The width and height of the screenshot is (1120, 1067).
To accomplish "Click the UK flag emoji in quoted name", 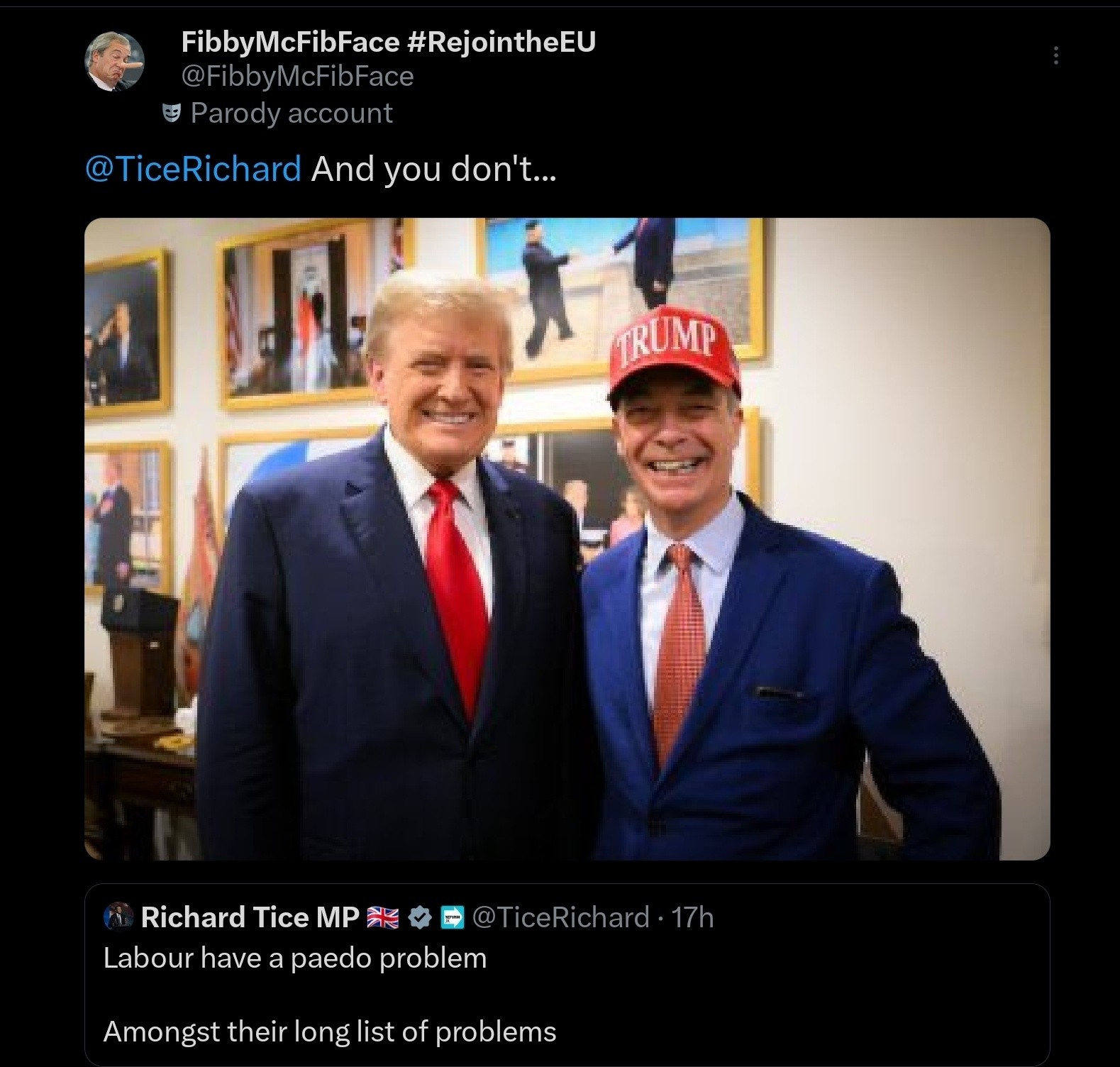I will click(383, 918).
